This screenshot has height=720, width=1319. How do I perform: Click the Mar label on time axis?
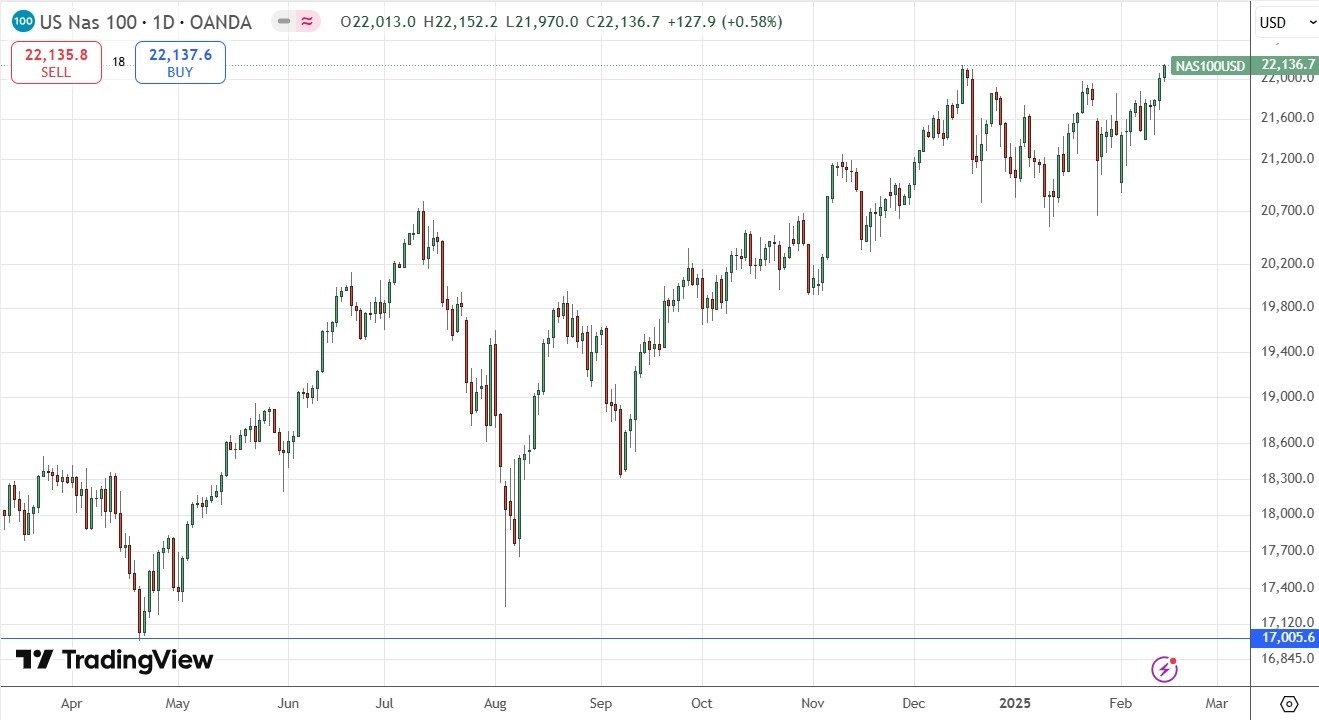(1216, 703)
